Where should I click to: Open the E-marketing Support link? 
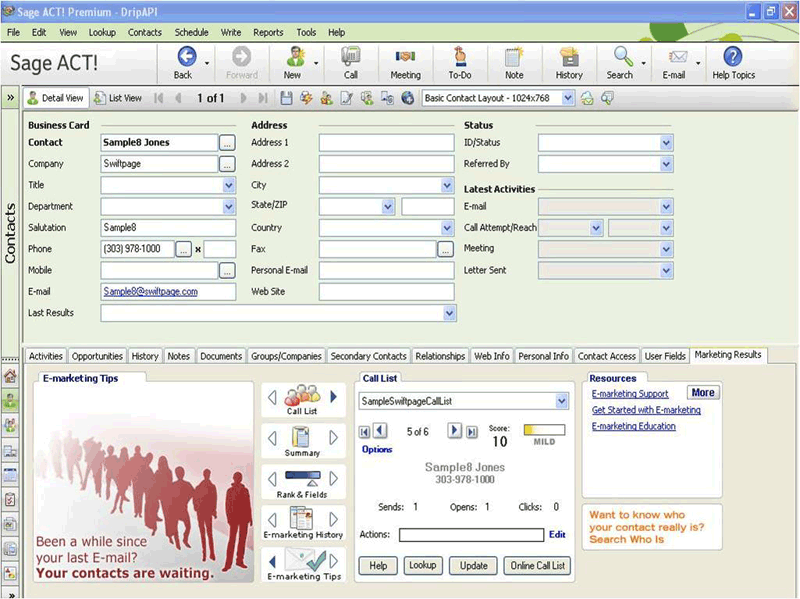pyautogui.click(x=630, y=394)
